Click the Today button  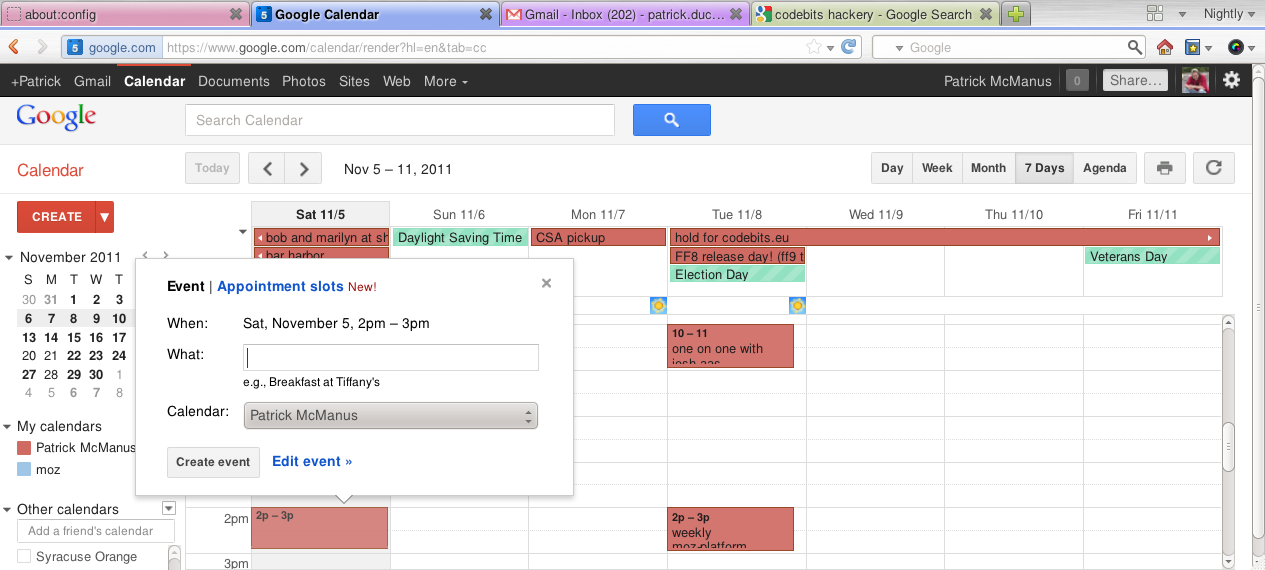coord(212,168)
